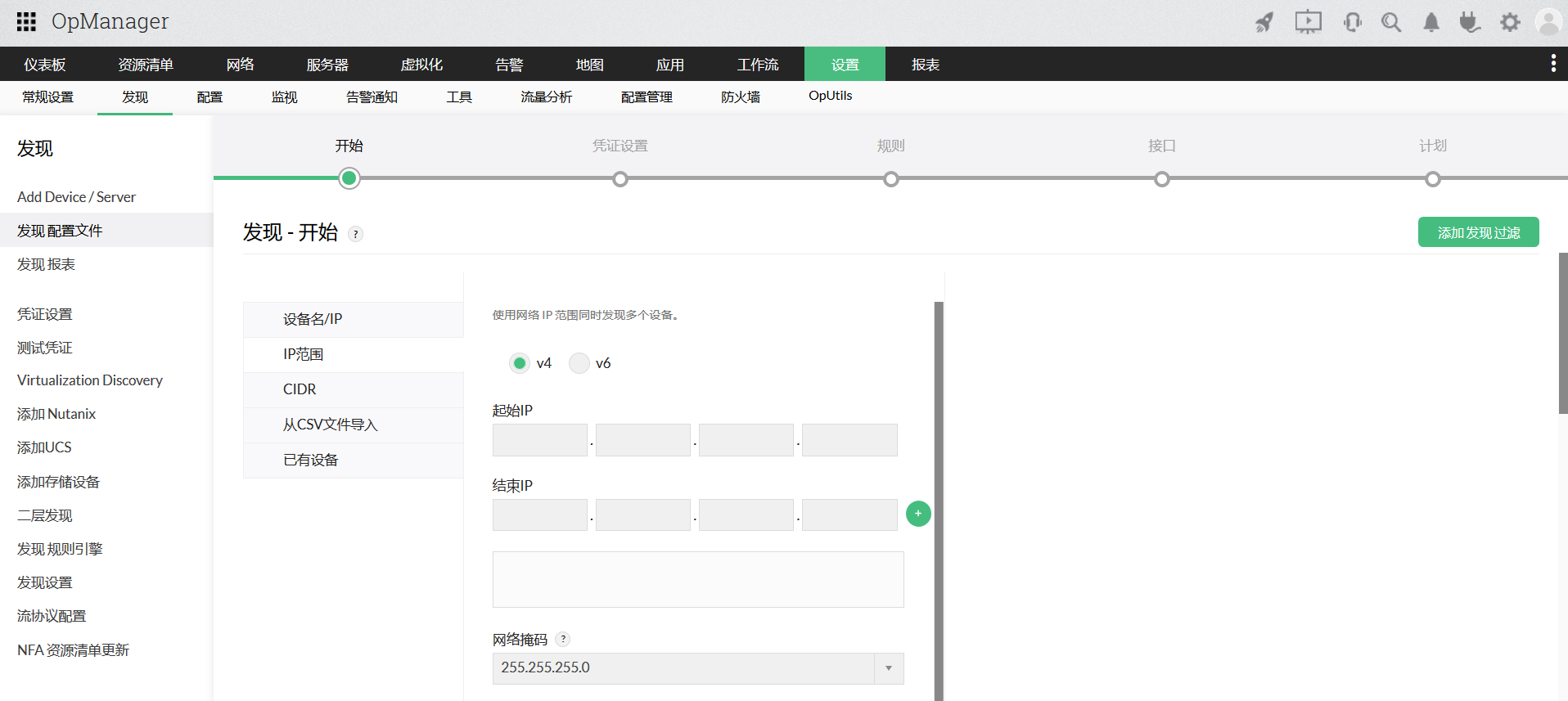
Task: Switch to the 常规设置 tab
Action: (x=47, y=97)
